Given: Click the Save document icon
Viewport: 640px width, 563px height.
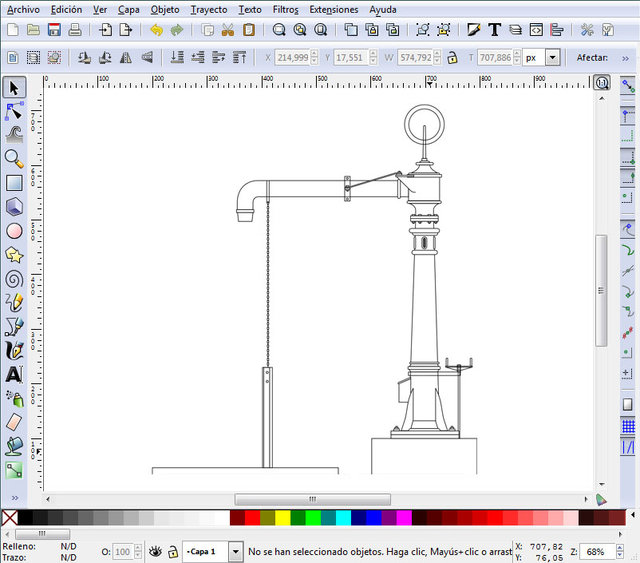Looking at the screenshot, I should pyautogui.click(x=54, y=30).
